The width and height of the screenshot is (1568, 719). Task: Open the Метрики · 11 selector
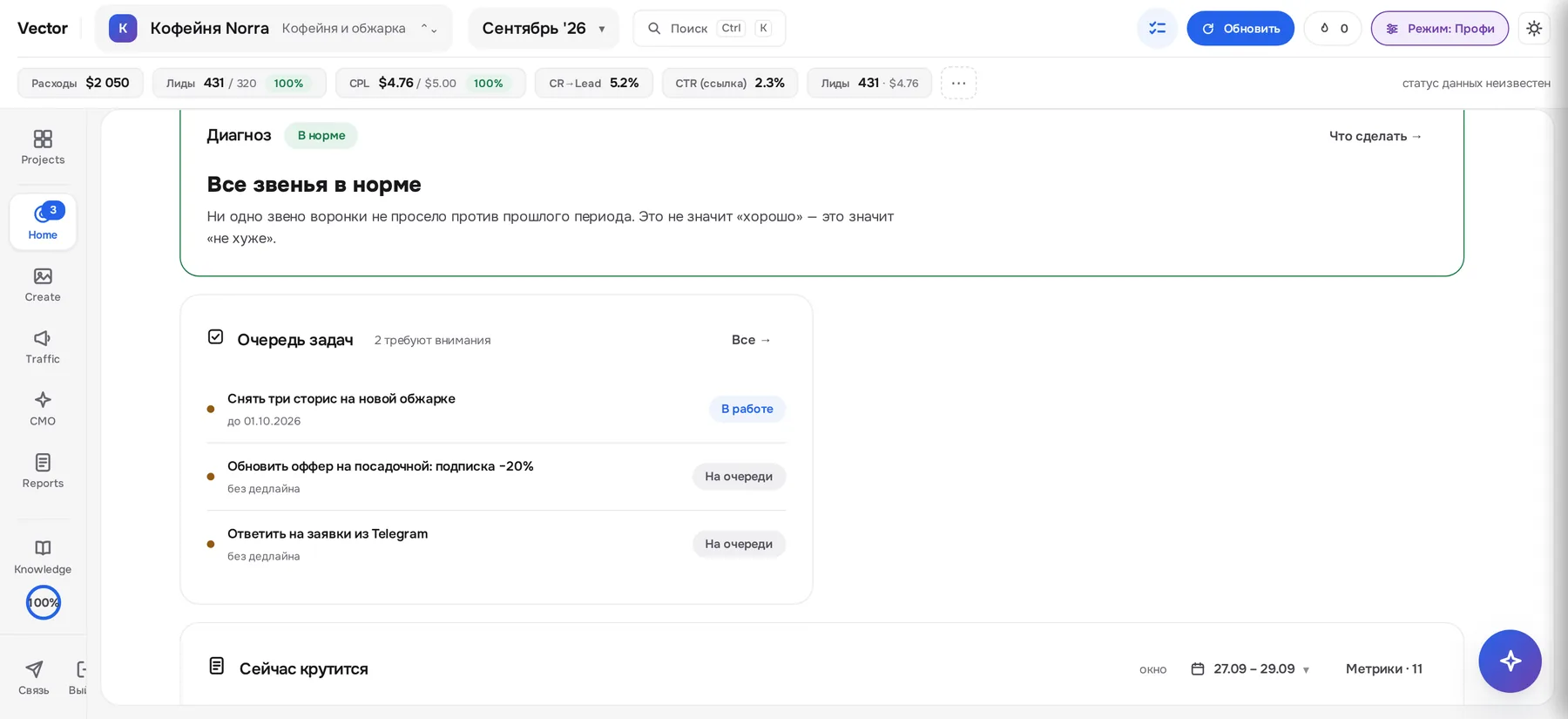(1384, 668)
